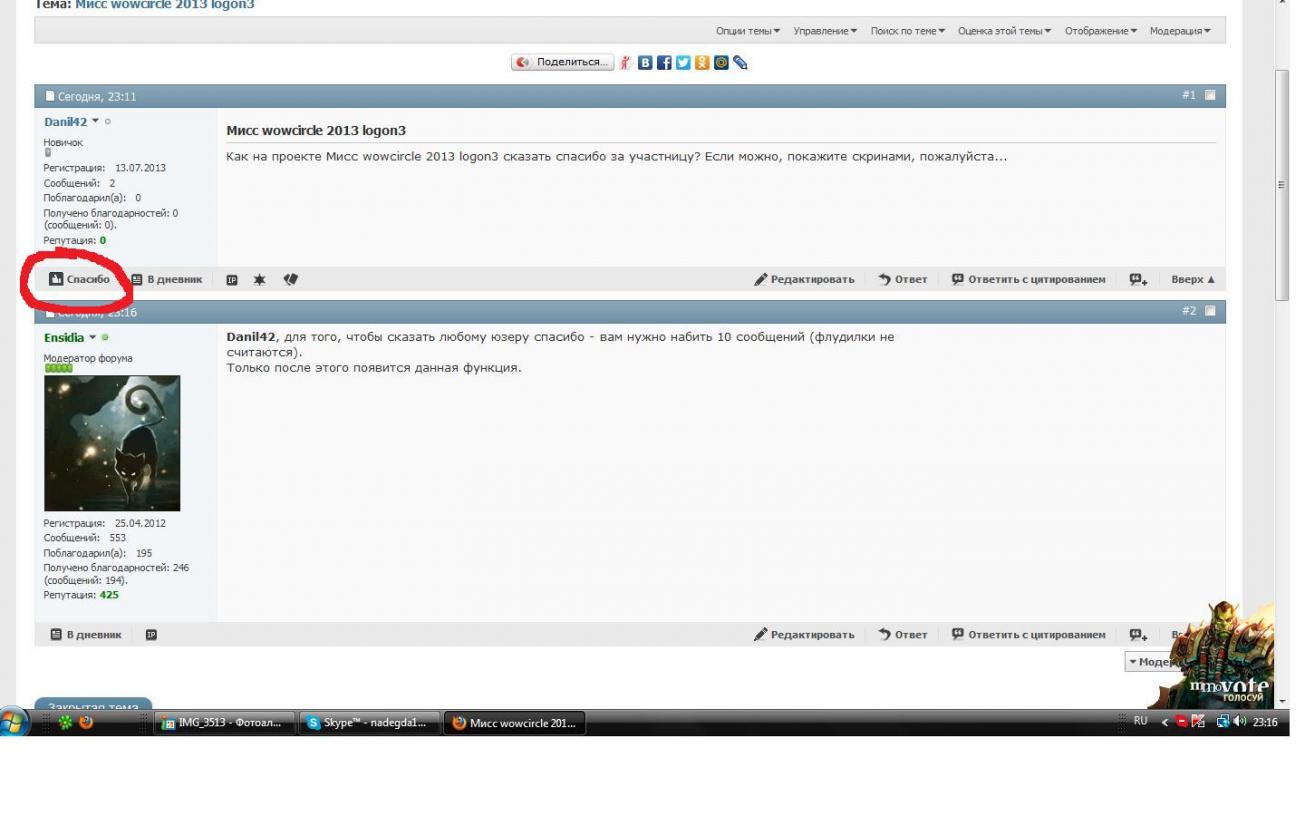Click the page vertical scrollbar thumb
1305x816 pixels.
click(x=1283, y=185)
